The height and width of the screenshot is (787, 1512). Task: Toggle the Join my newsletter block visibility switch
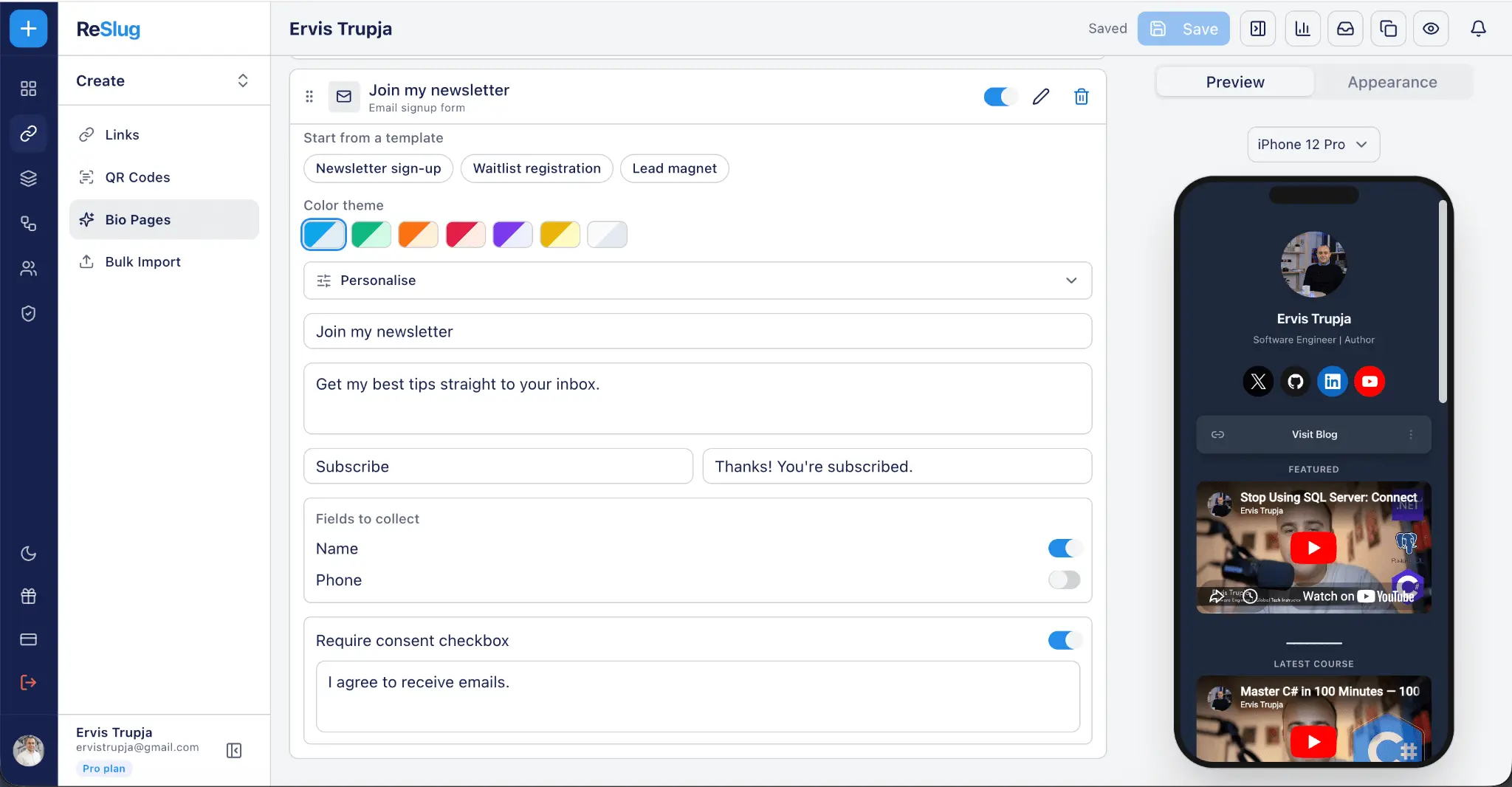(1000, 97)
